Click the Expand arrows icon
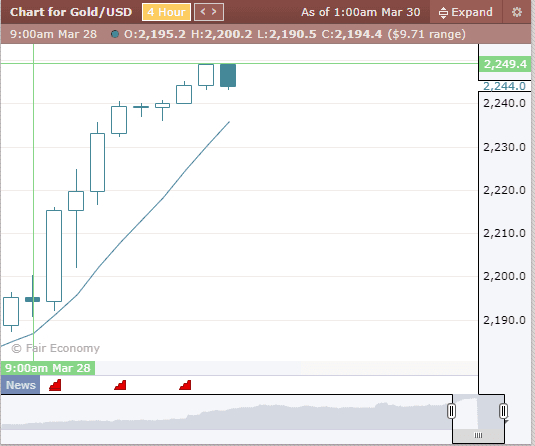 pyautogui.click(x=443, y=13)
